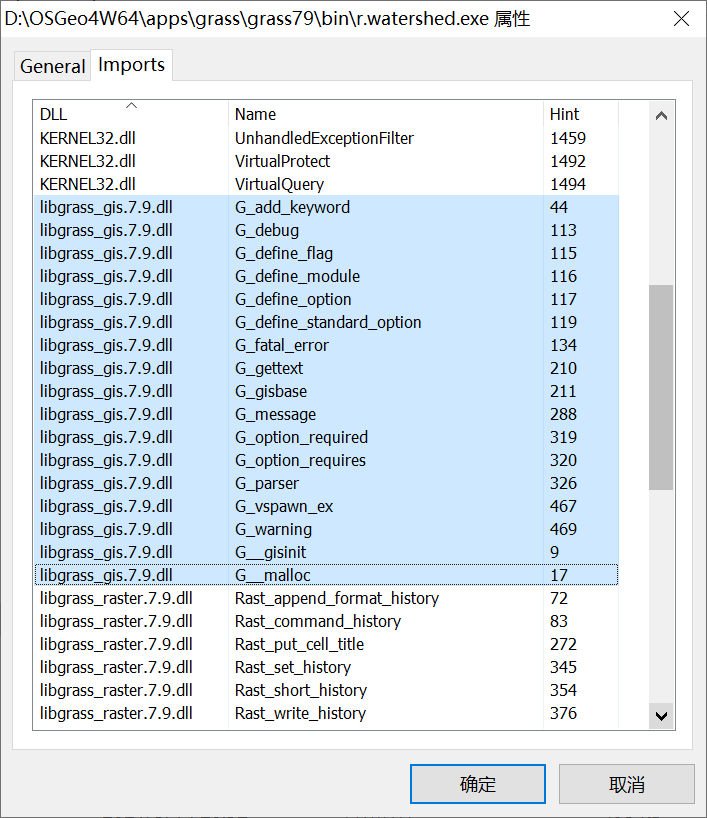Click hint value 1494
Screen dimensions: 707x818
point(568,184)
